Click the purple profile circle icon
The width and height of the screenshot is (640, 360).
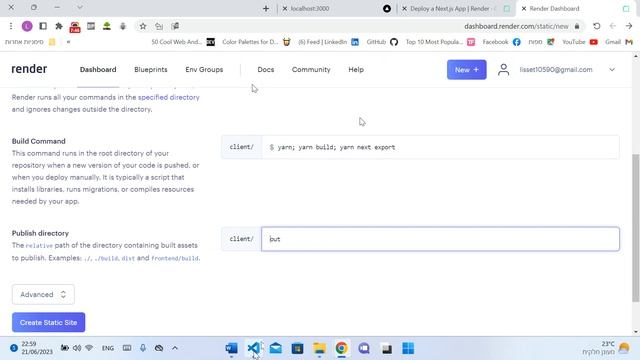(27, 26)
